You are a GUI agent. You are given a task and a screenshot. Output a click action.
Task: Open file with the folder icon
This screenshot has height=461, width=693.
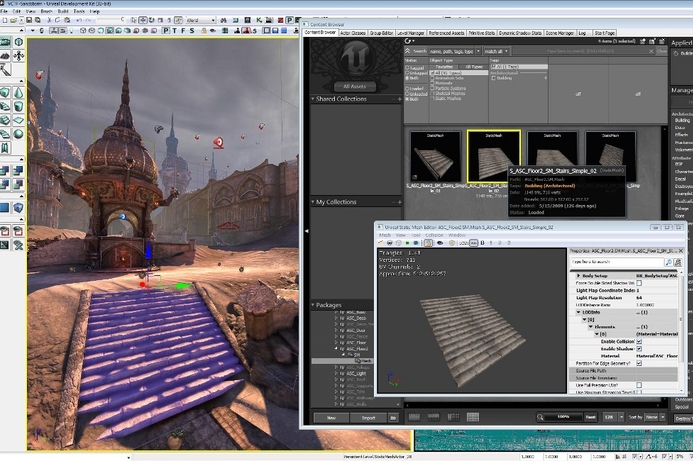pyautogui.click(x=13, y=20)
